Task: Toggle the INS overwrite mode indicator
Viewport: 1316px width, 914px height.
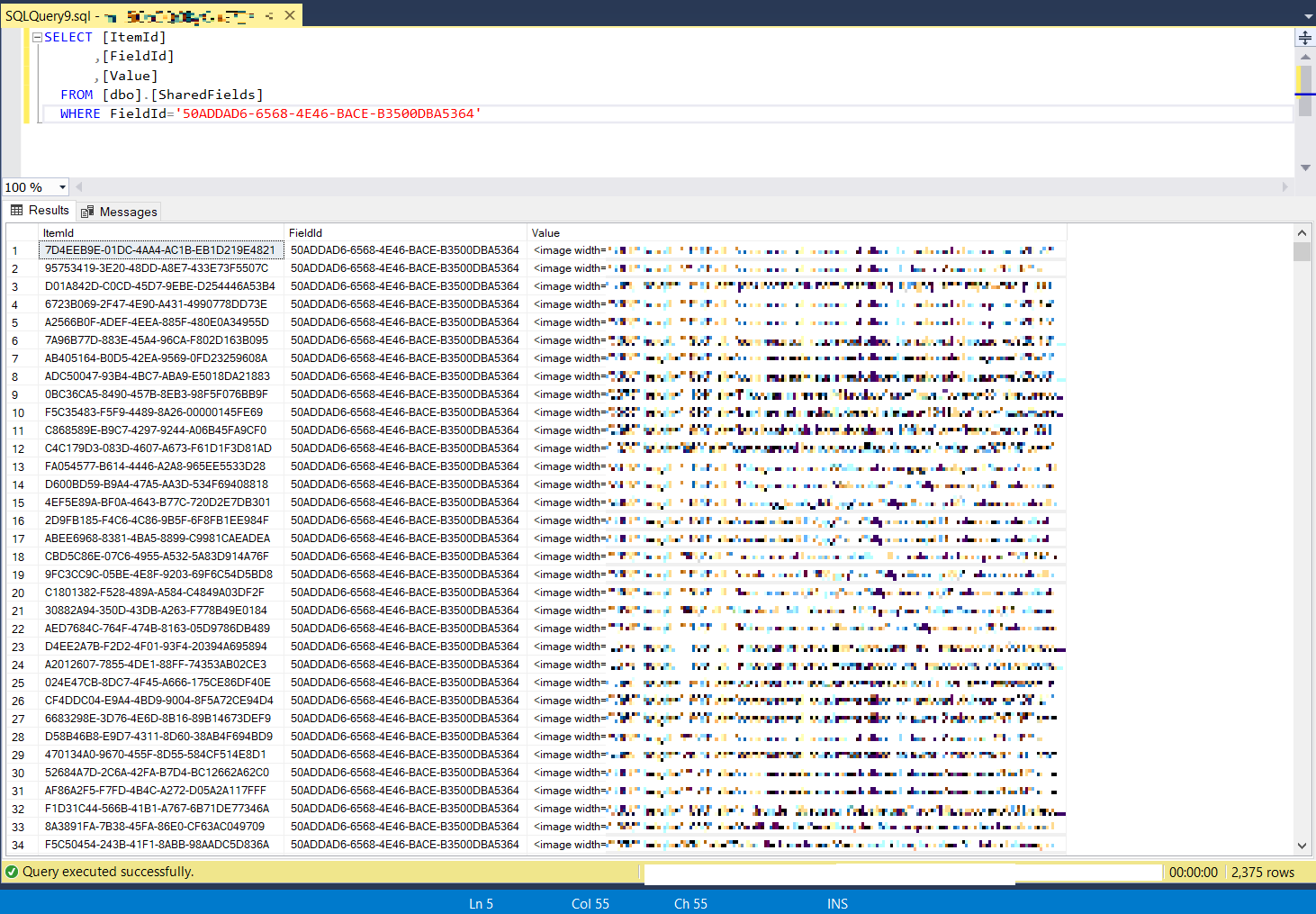Action: [837, 903]
